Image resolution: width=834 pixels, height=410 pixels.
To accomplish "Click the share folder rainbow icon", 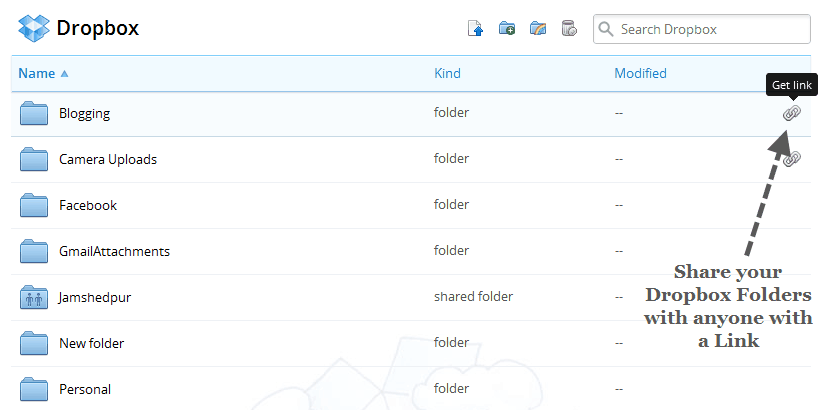I will click(538, 29).
